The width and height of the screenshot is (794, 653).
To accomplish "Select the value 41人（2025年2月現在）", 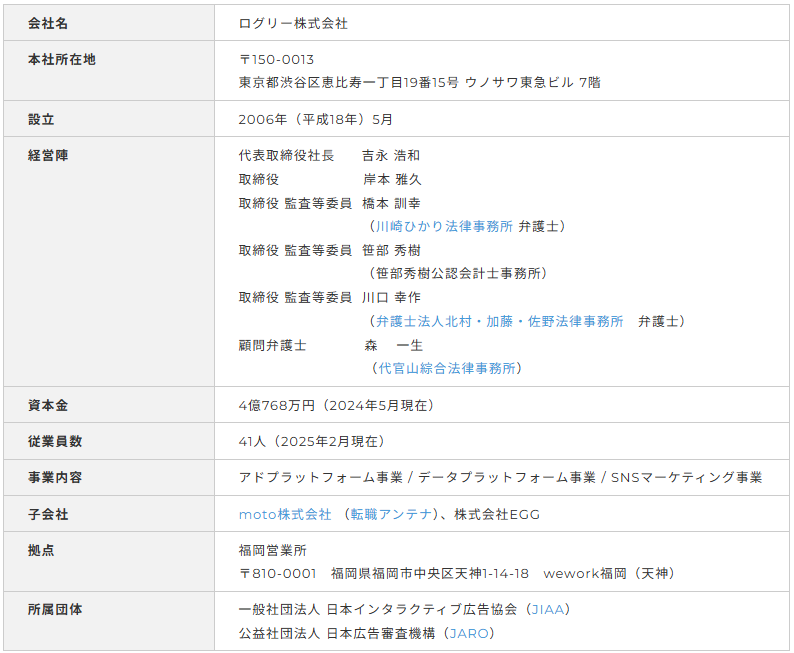I will pyautogui.click(x=311, y=441).
